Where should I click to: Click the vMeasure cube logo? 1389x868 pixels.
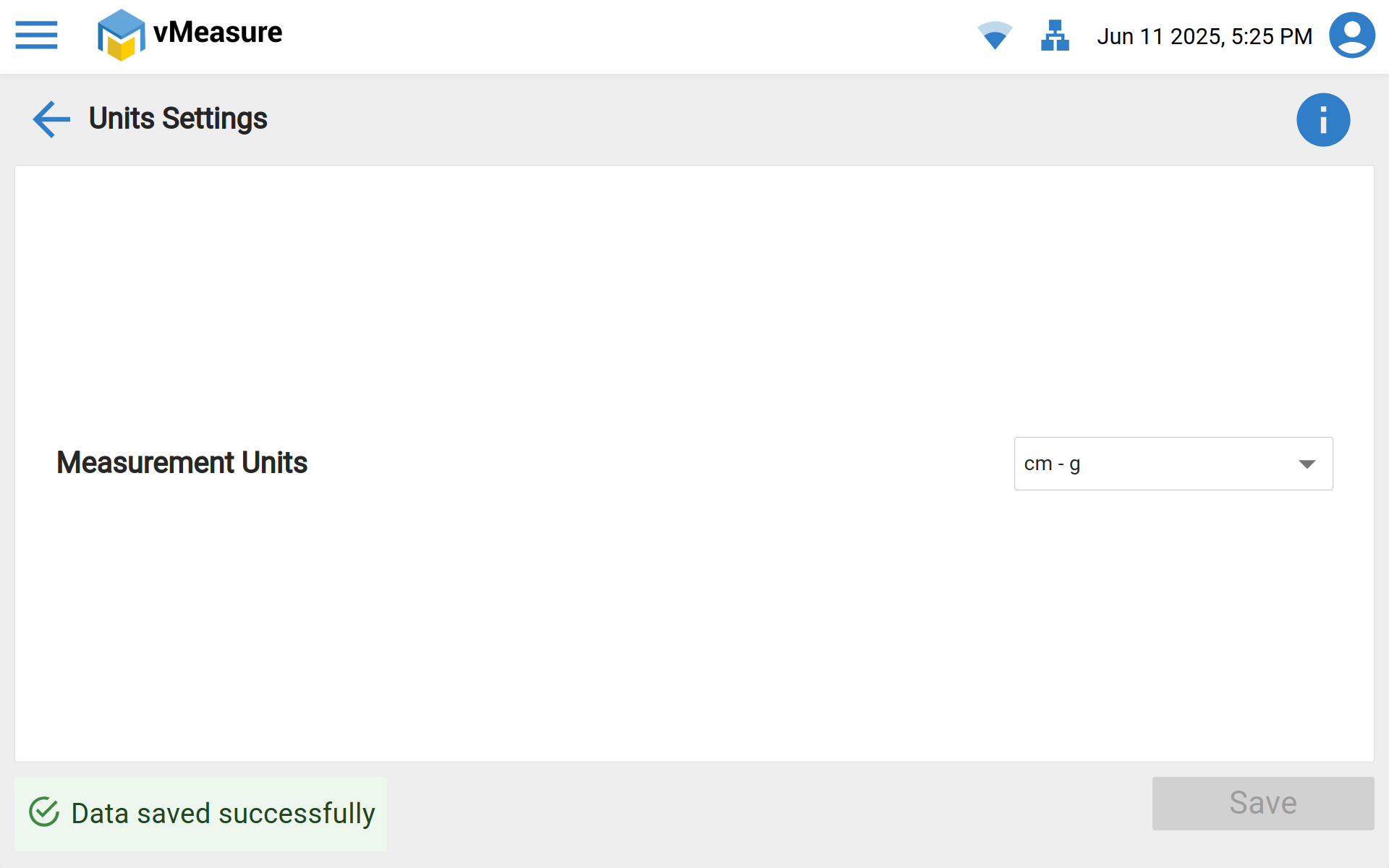click(x=121, y=35)
